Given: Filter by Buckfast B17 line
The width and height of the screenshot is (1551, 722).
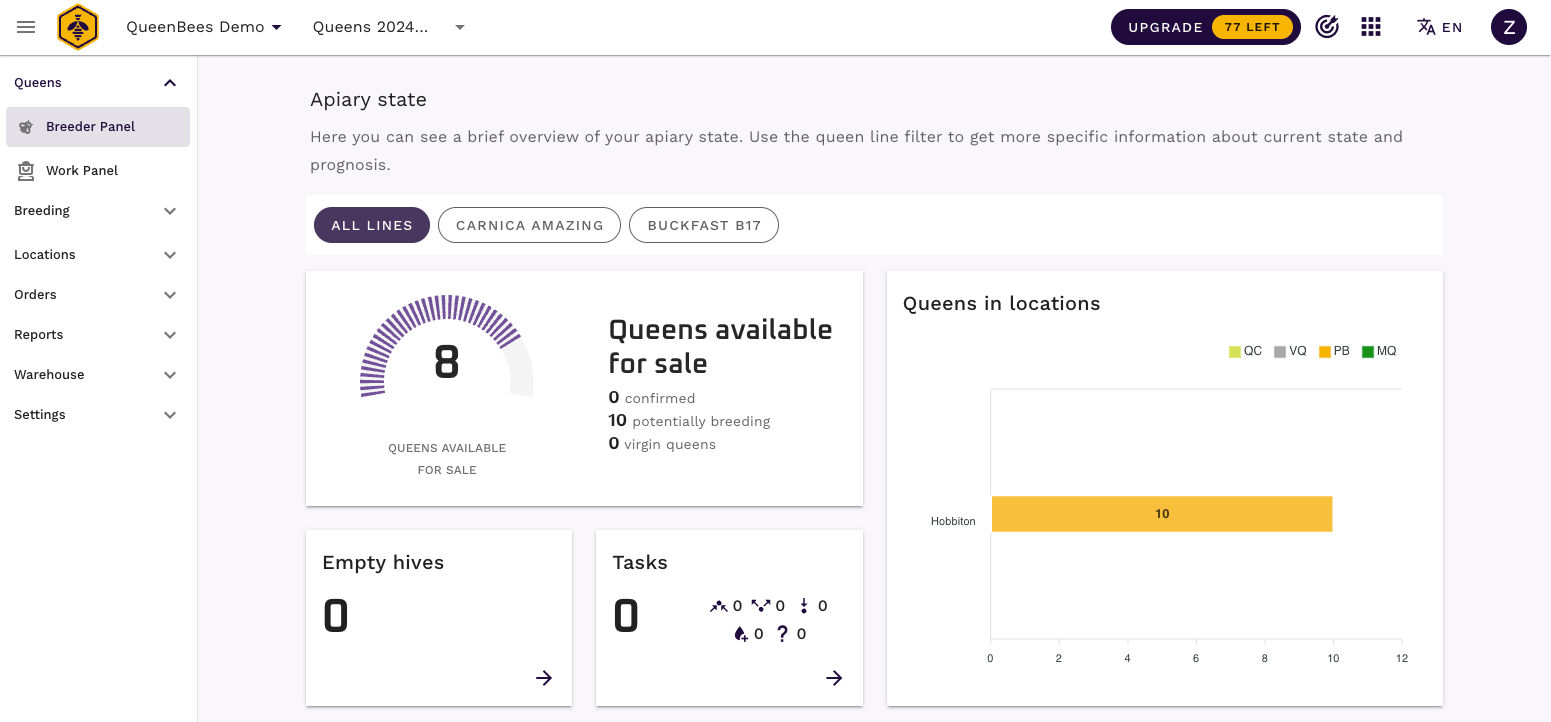Looking at the screenshot, I should 703,225.
